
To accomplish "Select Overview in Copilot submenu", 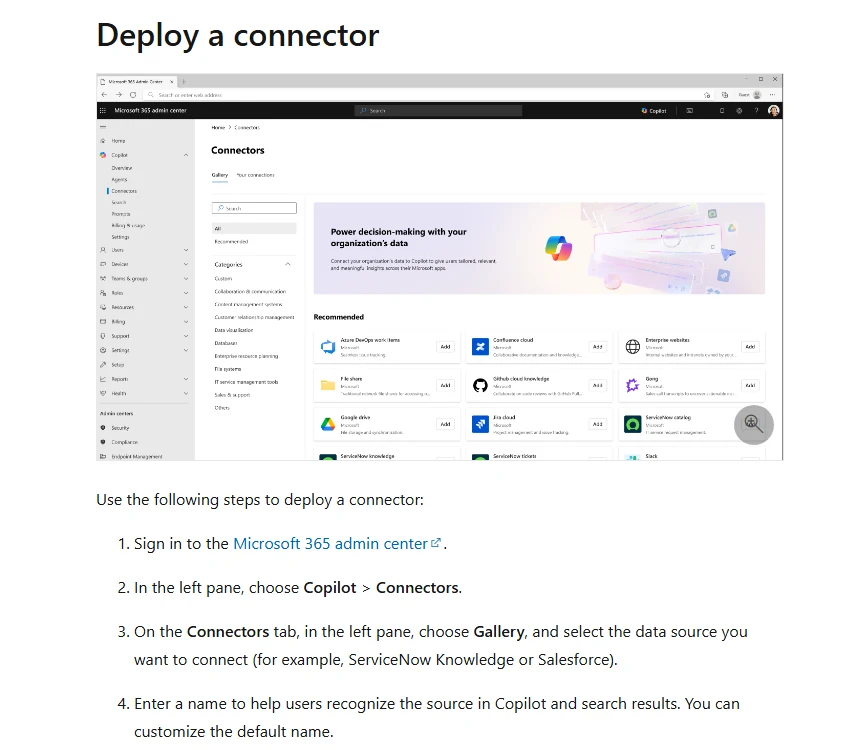I will (x=122, y=168).
